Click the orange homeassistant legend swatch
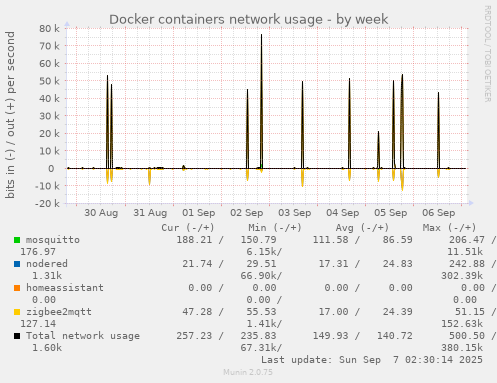This screenshot has height=383, width=497. tap(17, 288)
